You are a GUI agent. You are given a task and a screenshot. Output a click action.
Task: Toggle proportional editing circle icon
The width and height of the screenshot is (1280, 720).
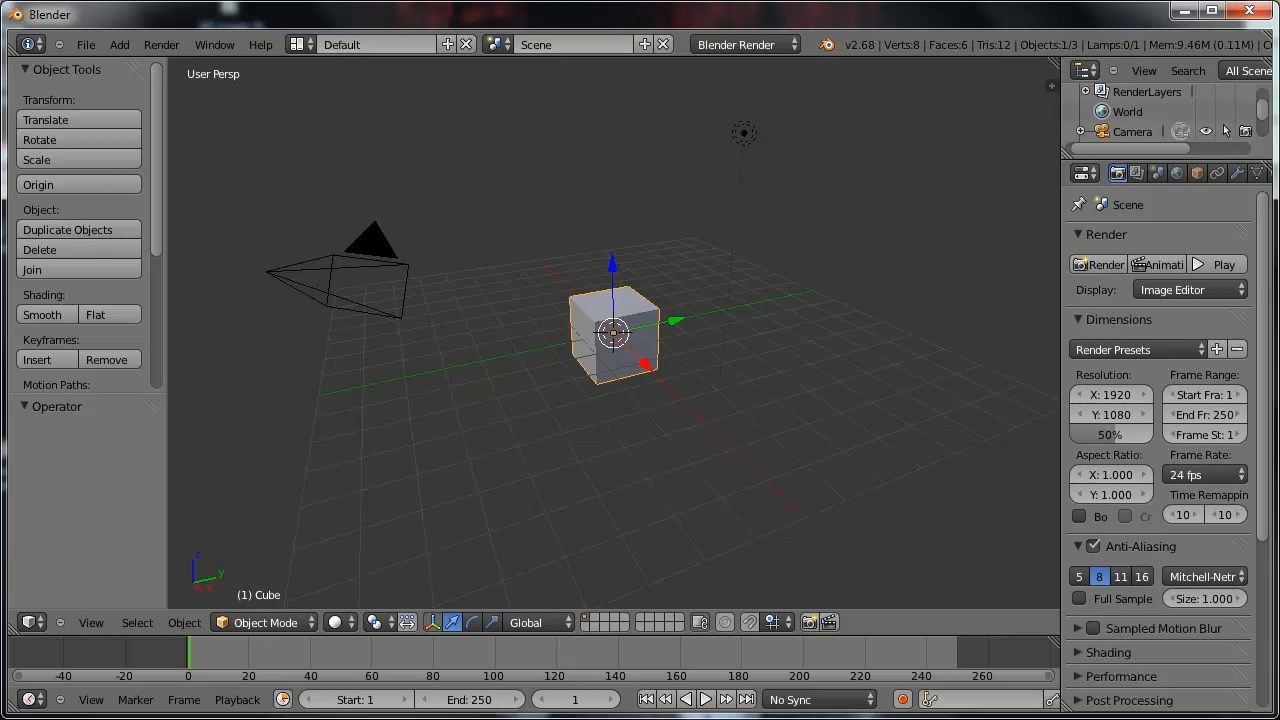click(x=725, y=622)
